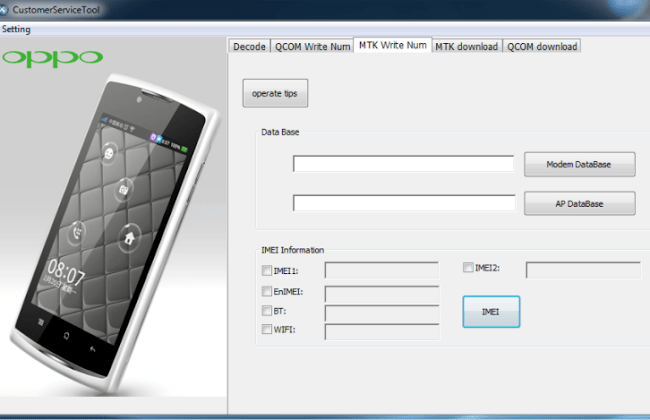Click the OPPO logo
Image resolution: width=650 pixels, height=420 pixels.
(x=53, y=58)
